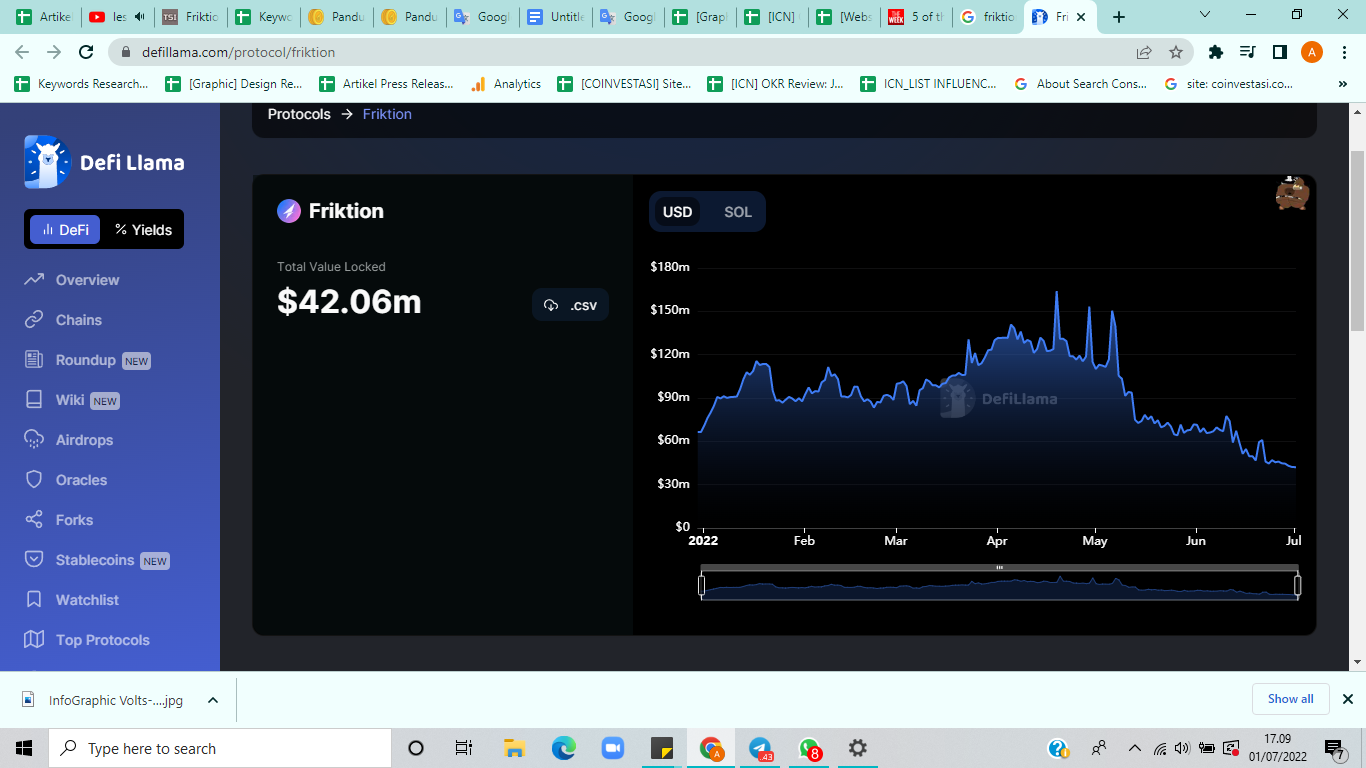The image size is (1366, 768).
Task: Open WhatsApp from the taskbar
Action: tap(809, 748)
